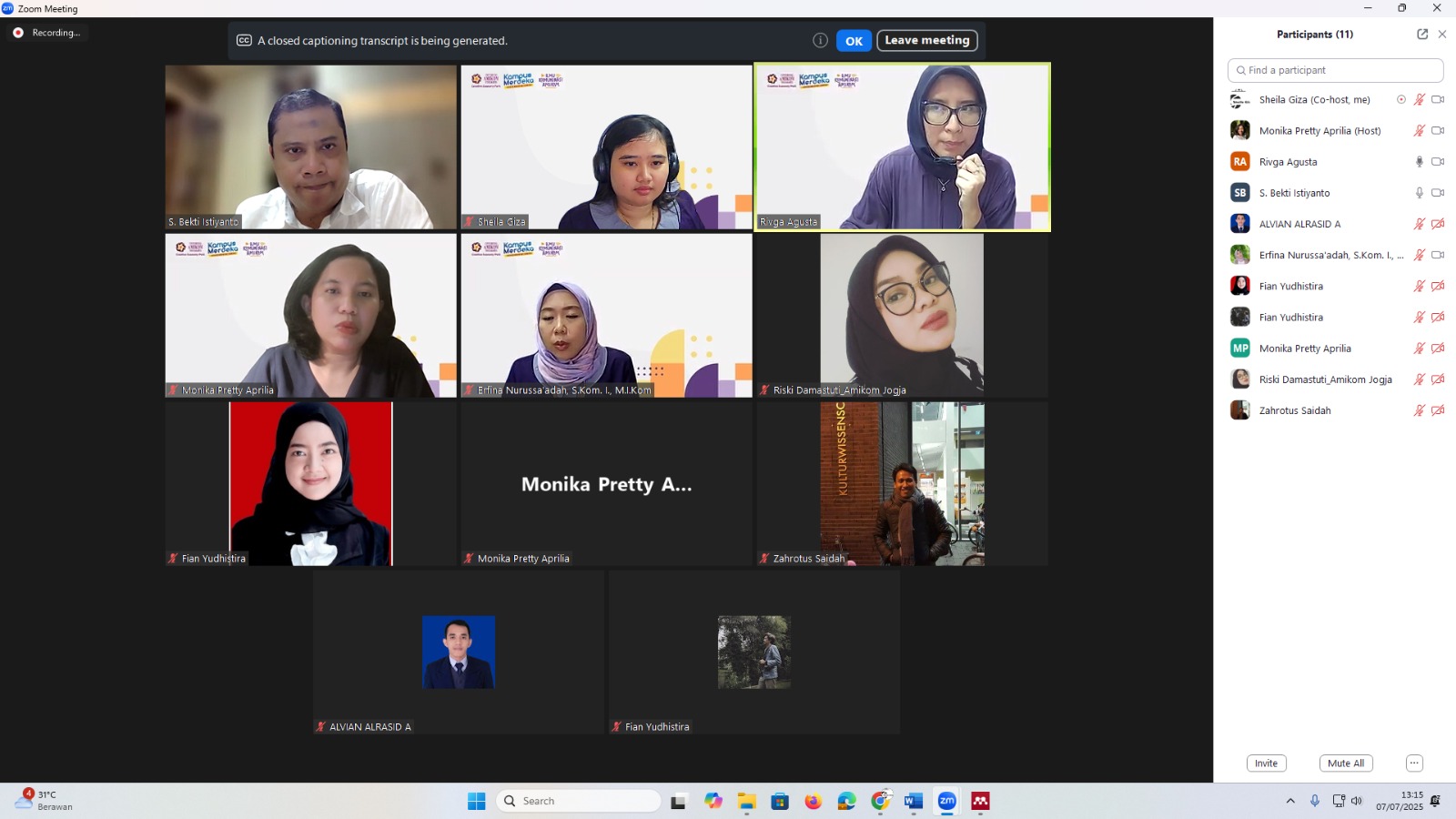Click the Mute All button
The width and height of the screenshot is (1456, 819).
1346,763
